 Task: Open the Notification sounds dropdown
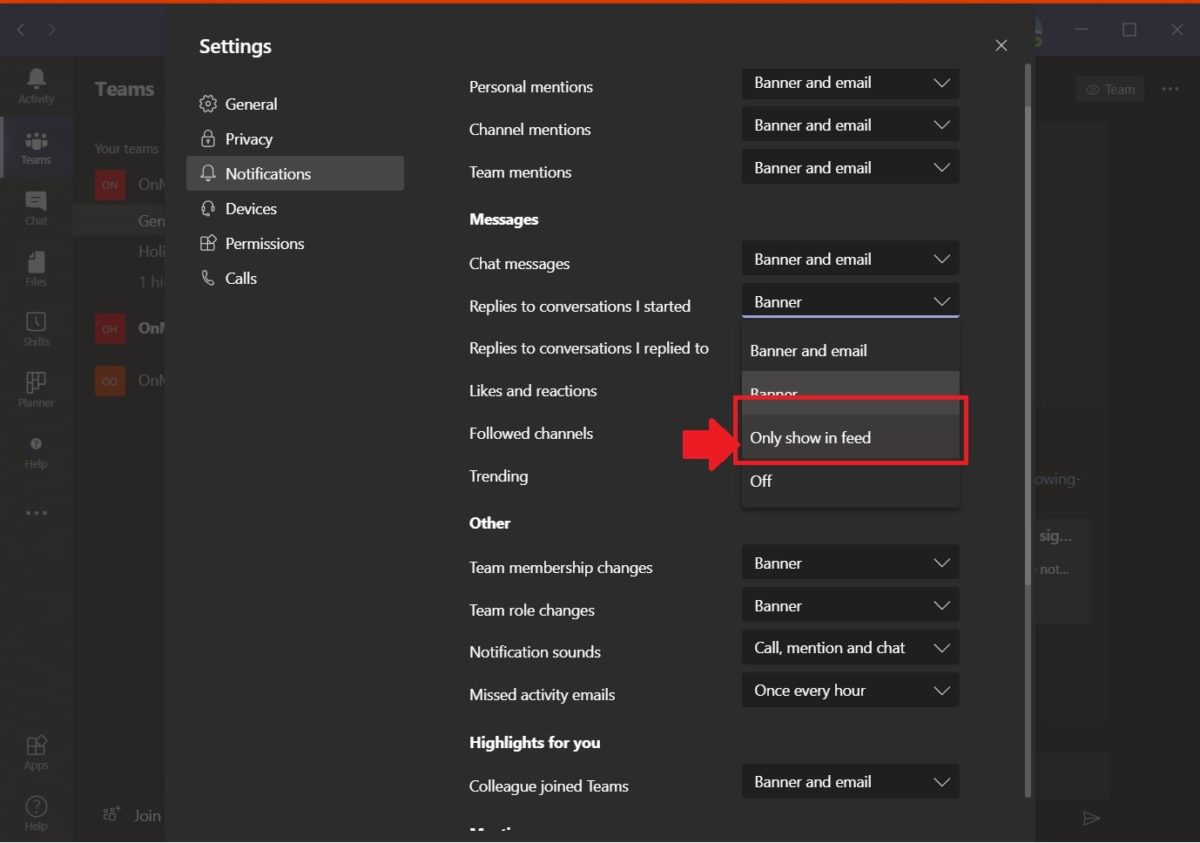[850, 647]
